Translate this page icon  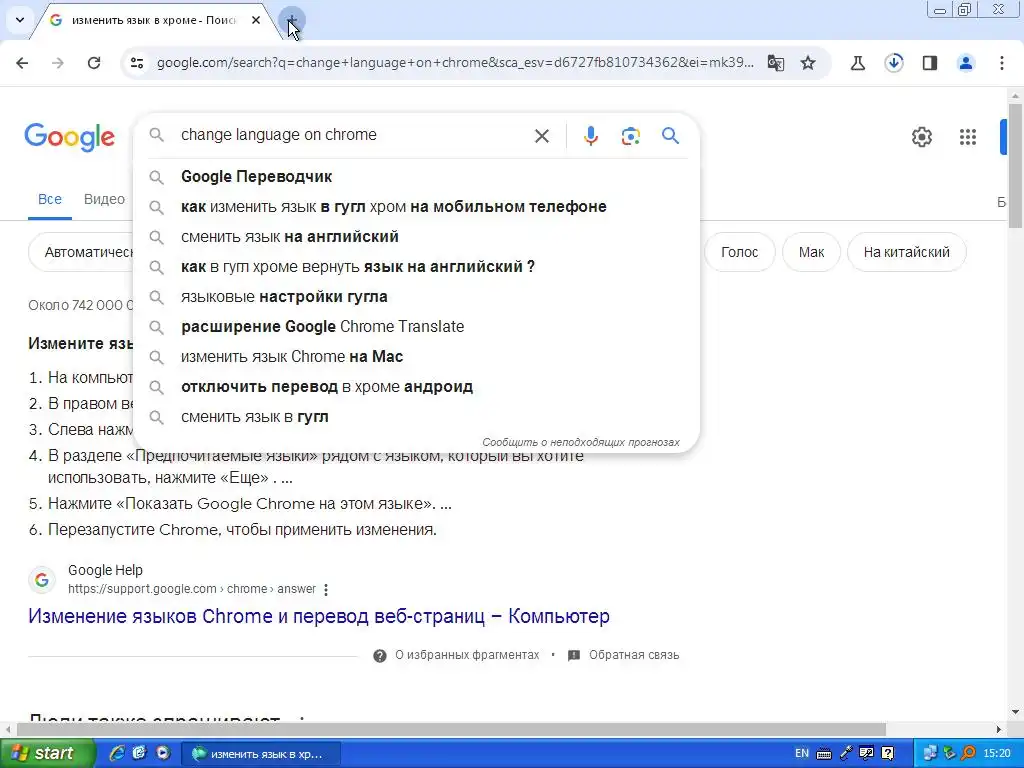[x=776, y=63]
